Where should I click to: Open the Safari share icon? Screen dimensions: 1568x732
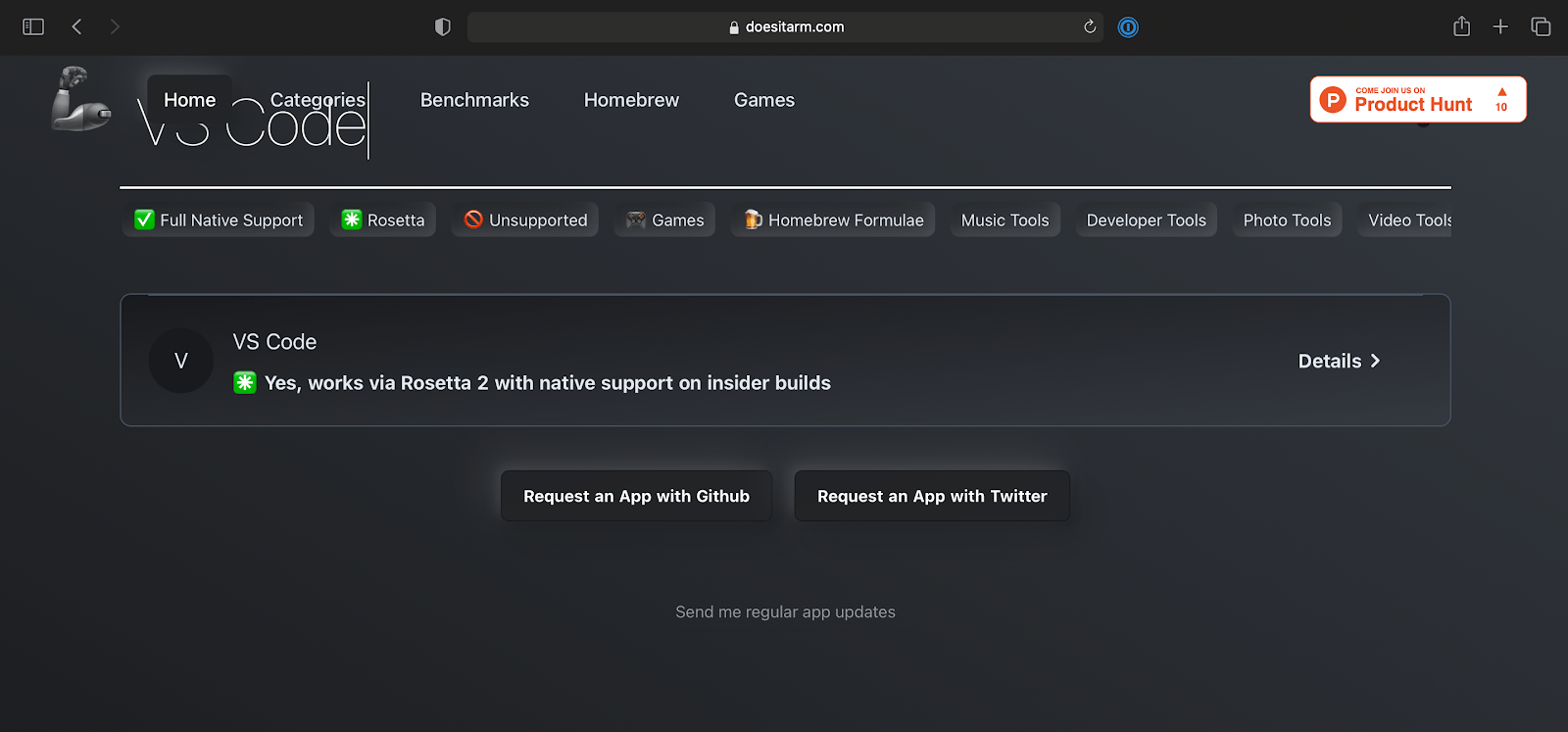(1461, 26)
